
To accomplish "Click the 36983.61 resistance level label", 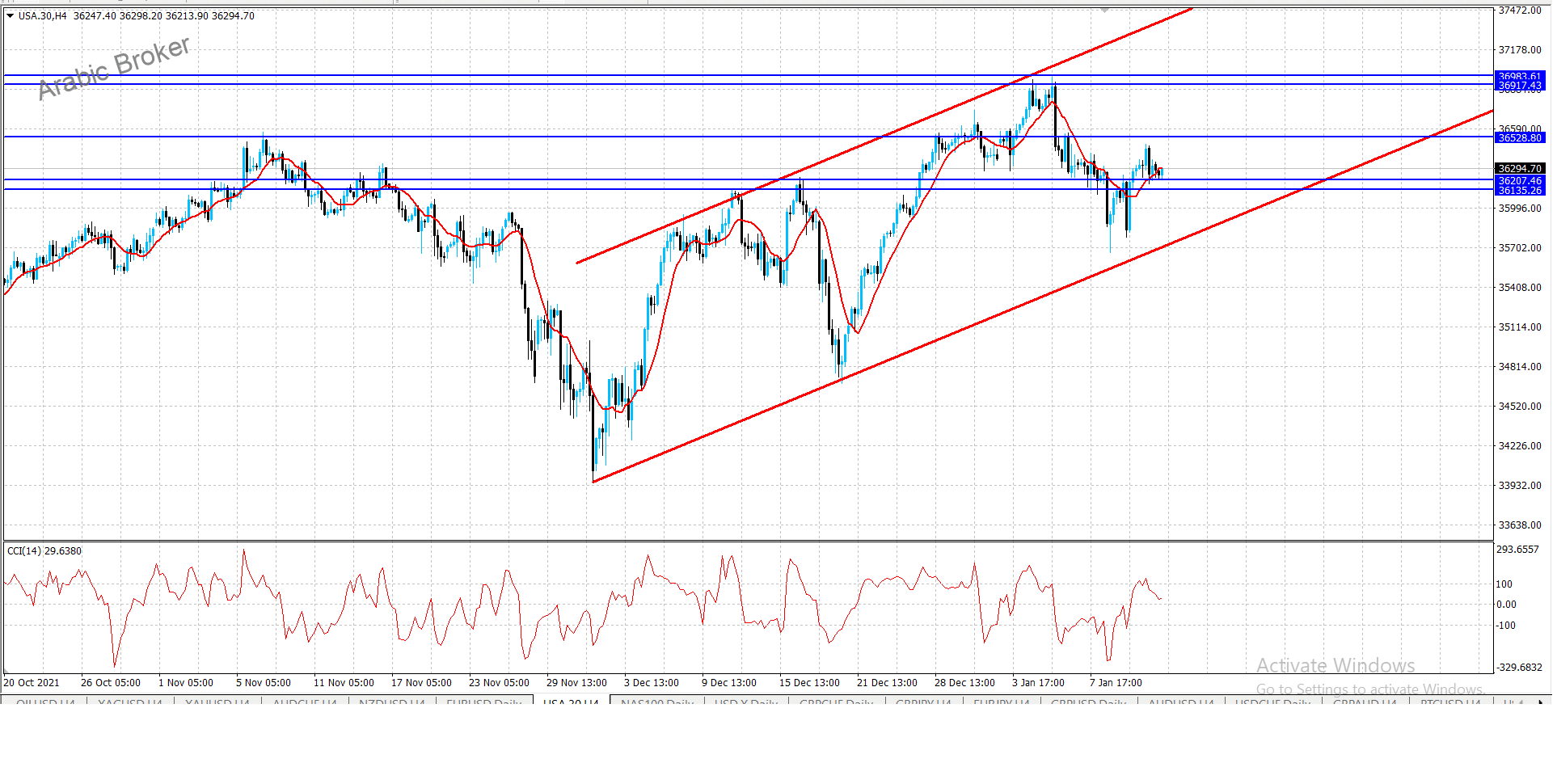I will [x=1520, y=77].
